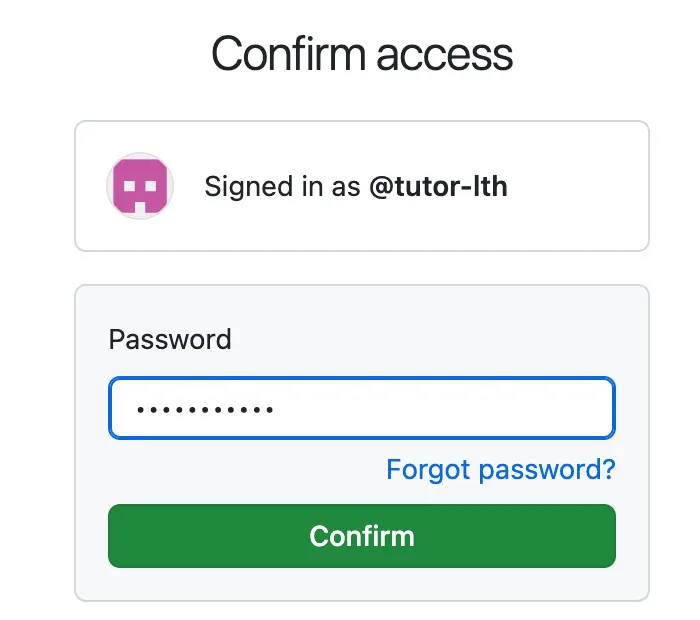Click the "Confirm access" heading
The image size is (700, 620).
361,53
